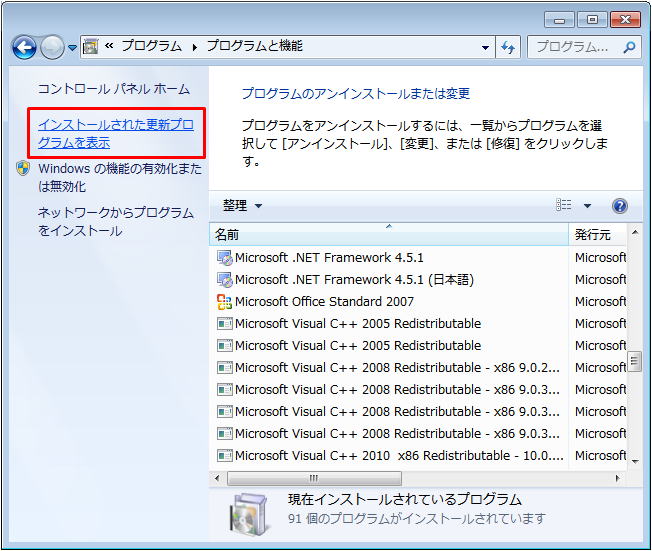Click the refresh button beside address bar
Image resolution: width=652 pixels, height=551 pixels.
pyautogui.click(x=508, y=47)
